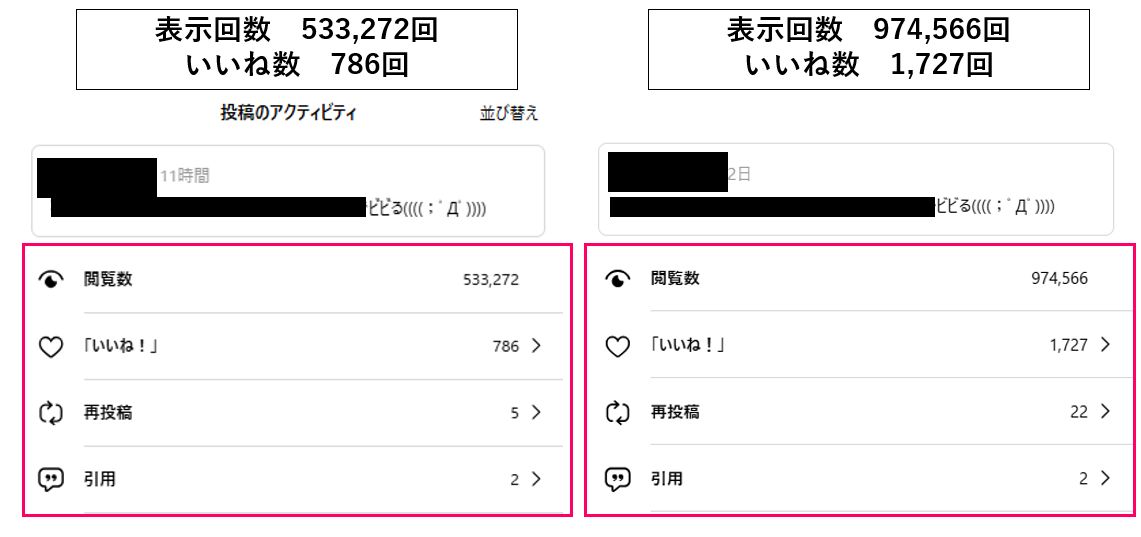Click the repost arrows icon in right panel
This screenshot has width=1141, height=537.
618,412
